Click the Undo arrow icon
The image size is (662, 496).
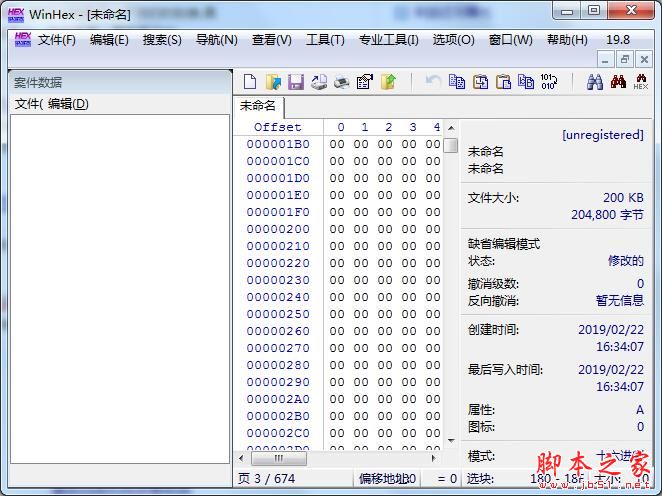(x=433, y=82)
